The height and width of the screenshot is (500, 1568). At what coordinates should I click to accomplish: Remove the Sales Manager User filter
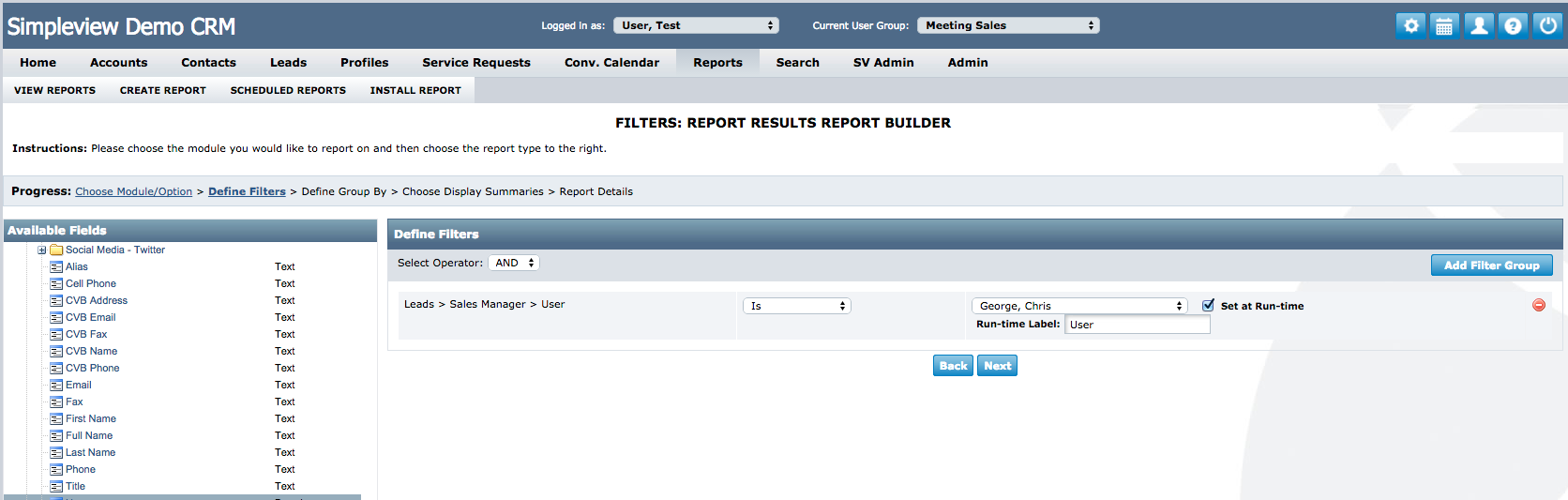pos(1539,305)
